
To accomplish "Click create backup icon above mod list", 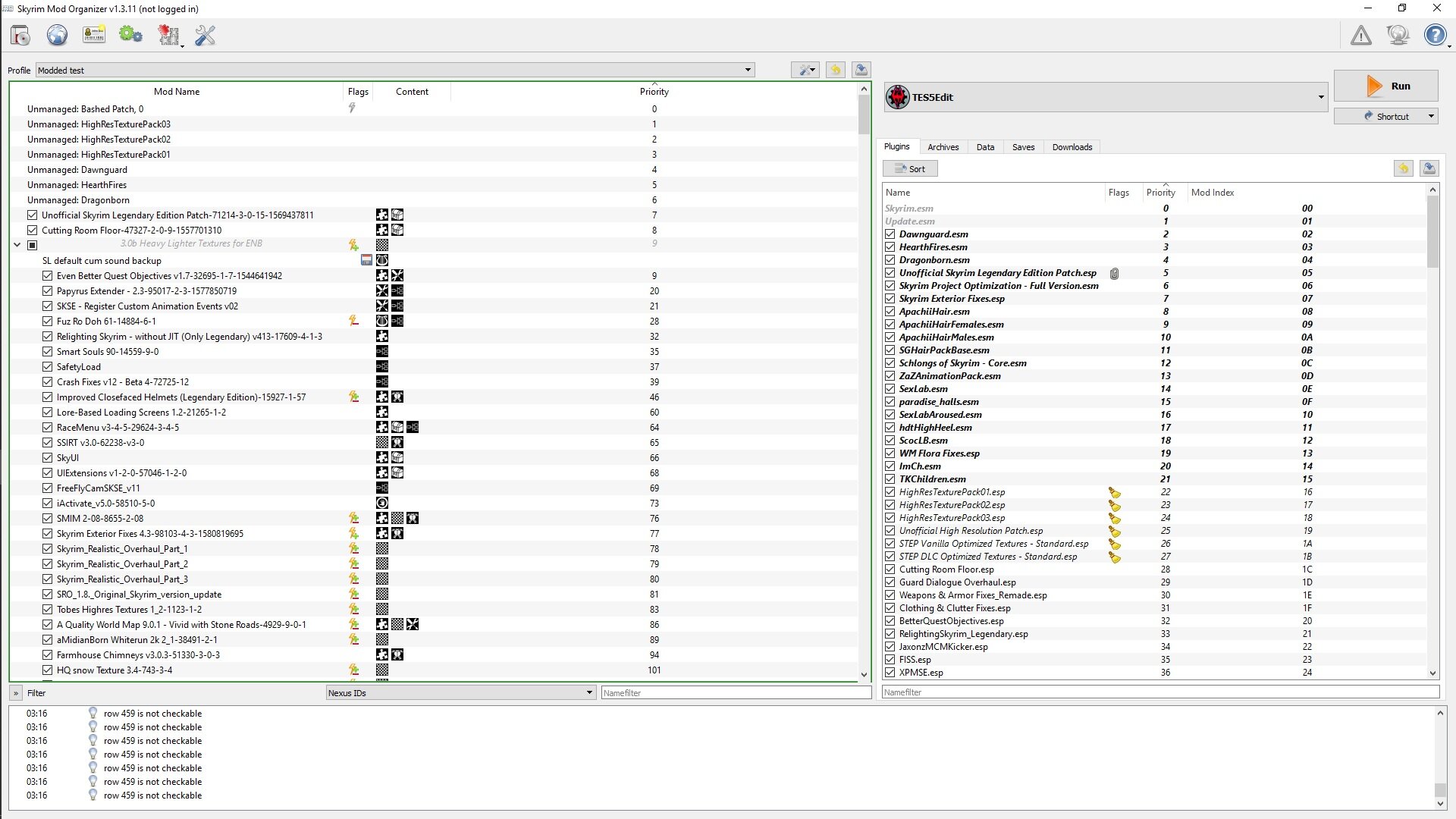I will point(861,70).
